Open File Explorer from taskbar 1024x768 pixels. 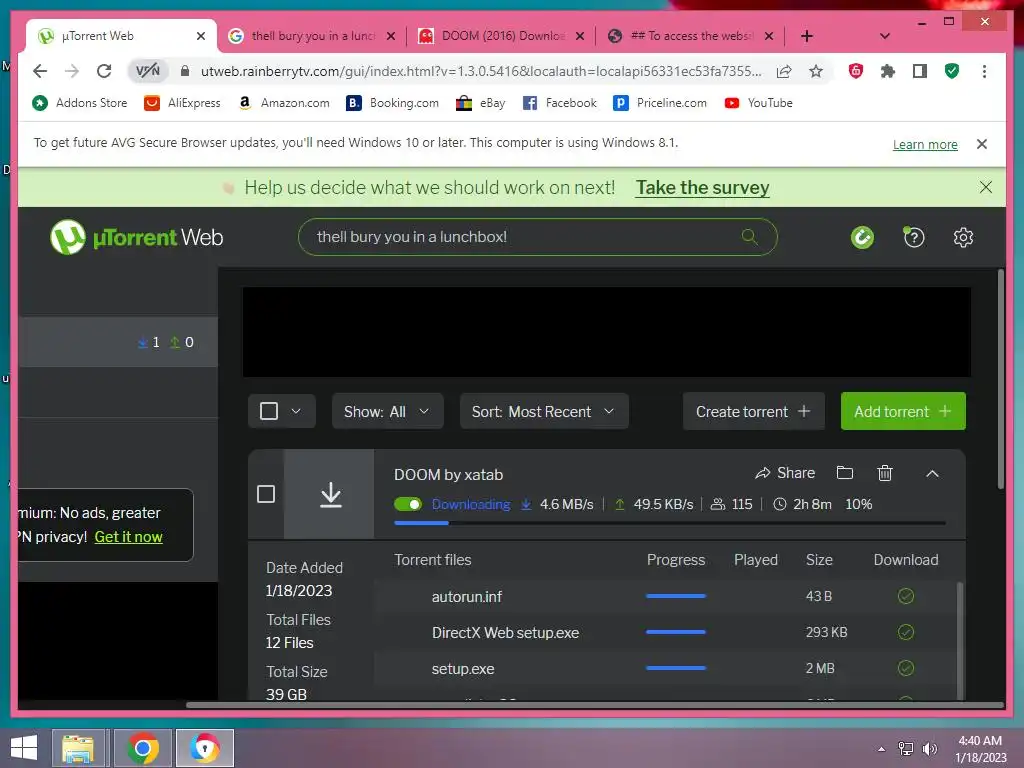pos(78,748)
